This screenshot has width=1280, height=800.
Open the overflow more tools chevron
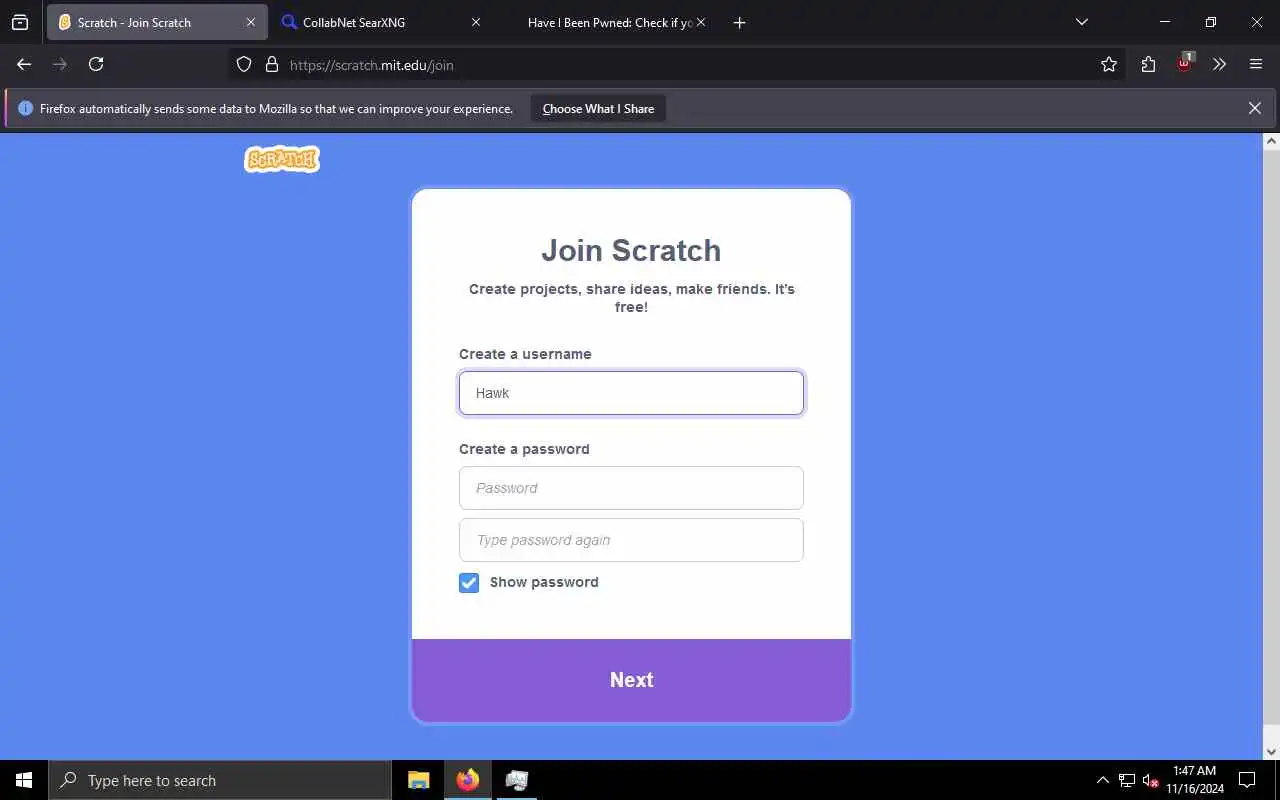tap(1219, 64)
